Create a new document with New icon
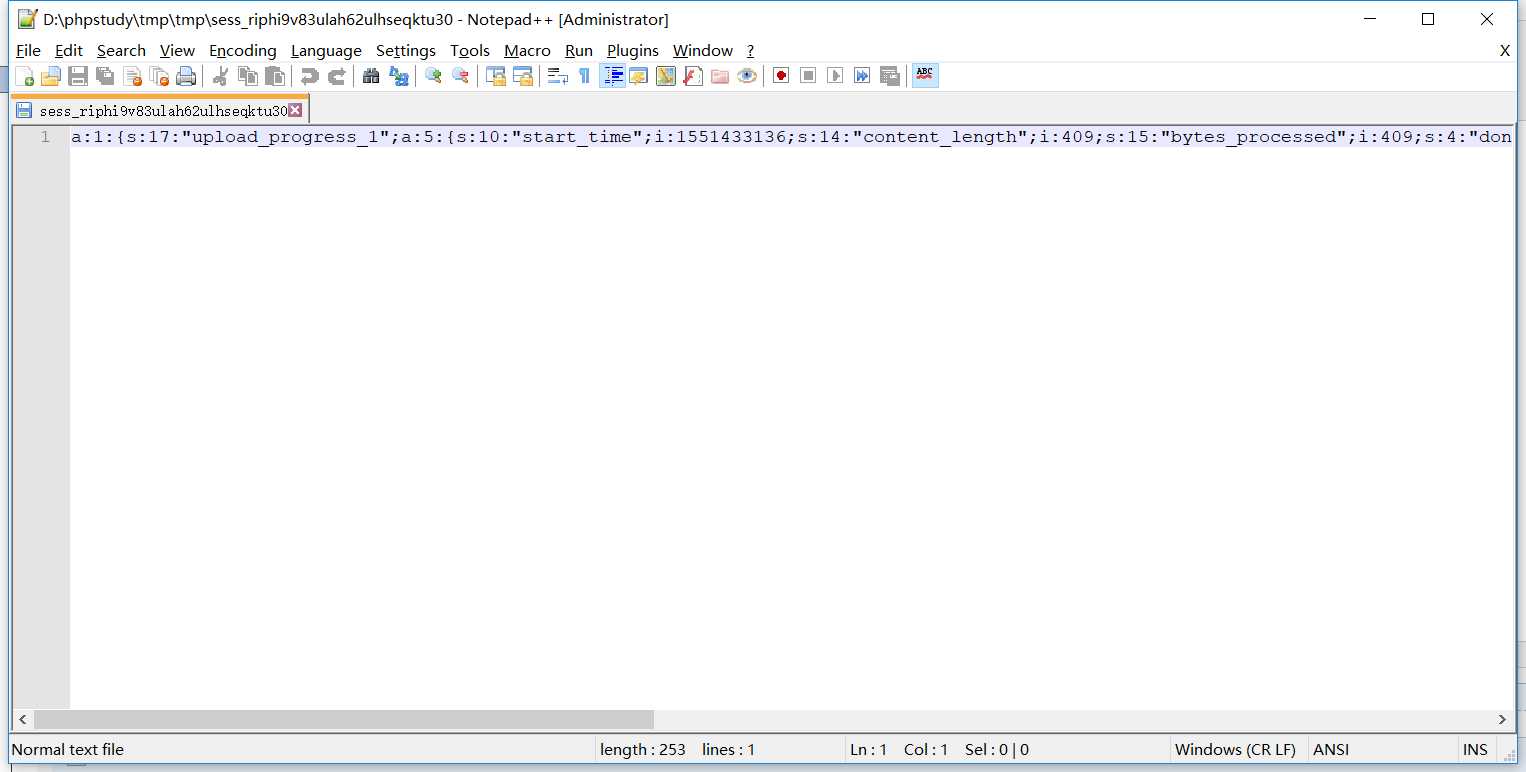Image resolution: width=1526 pixels, height=772 pixels. click(x=24, y=76)
